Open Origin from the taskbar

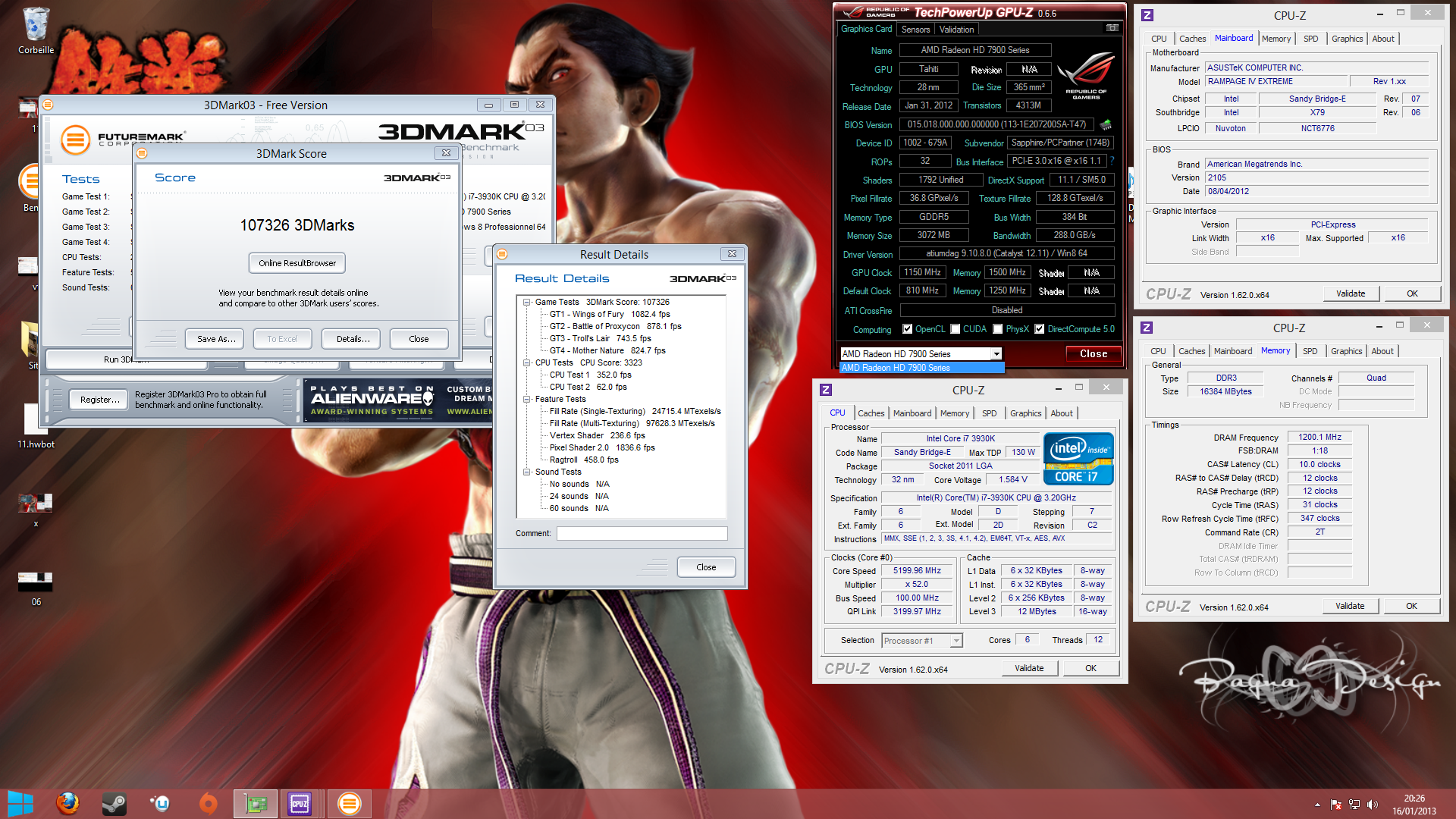208,804
